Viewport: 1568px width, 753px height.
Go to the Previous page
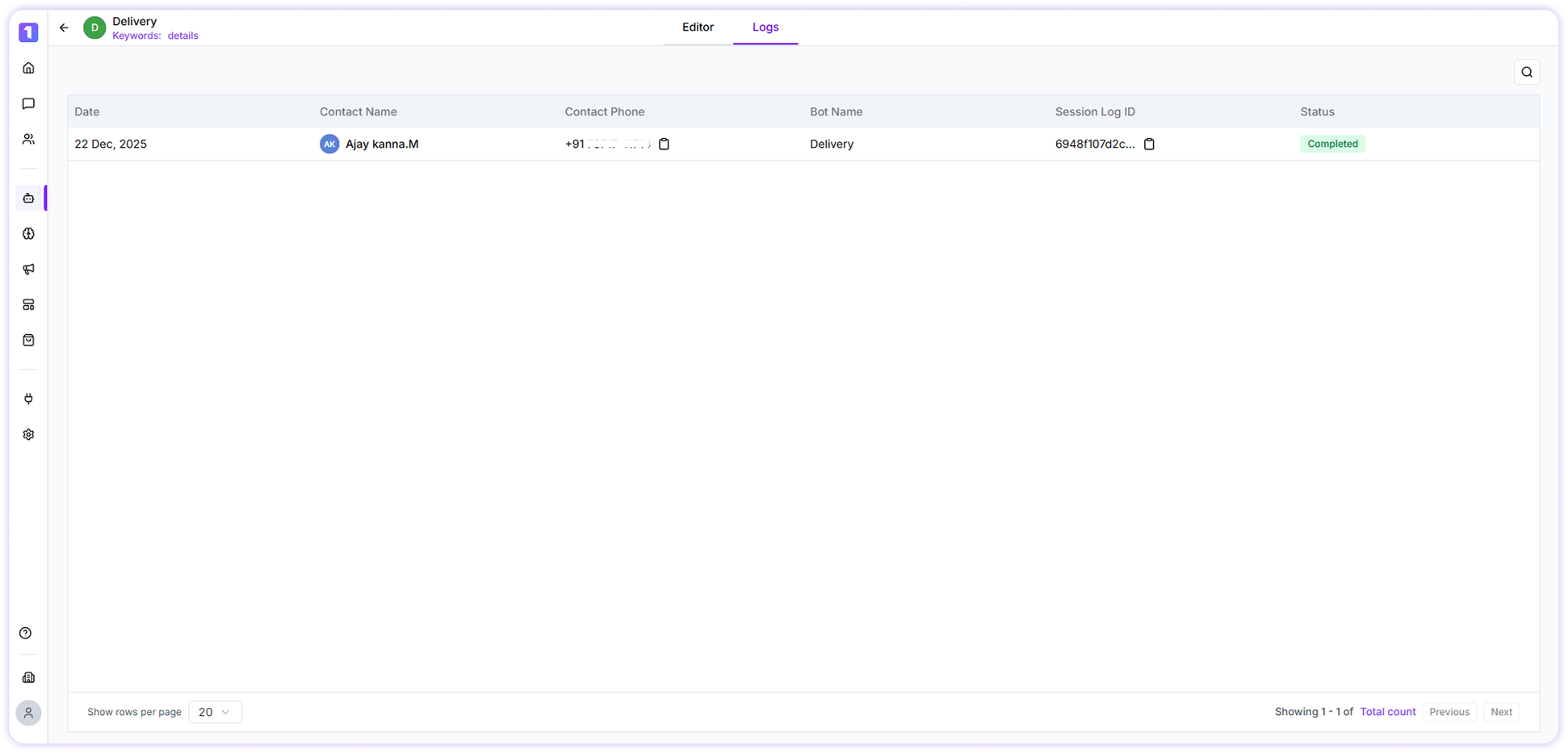tap(1449, 712)
